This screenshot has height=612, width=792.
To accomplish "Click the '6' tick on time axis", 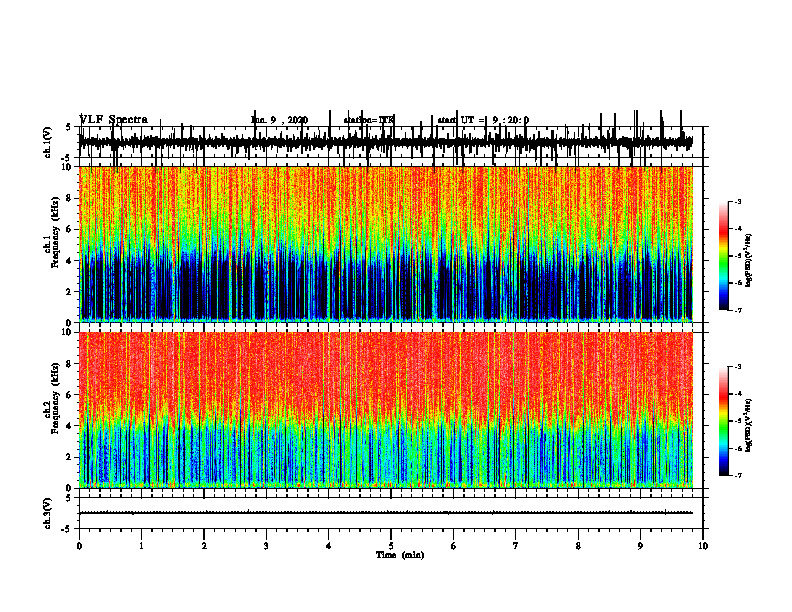I will 454,546.
